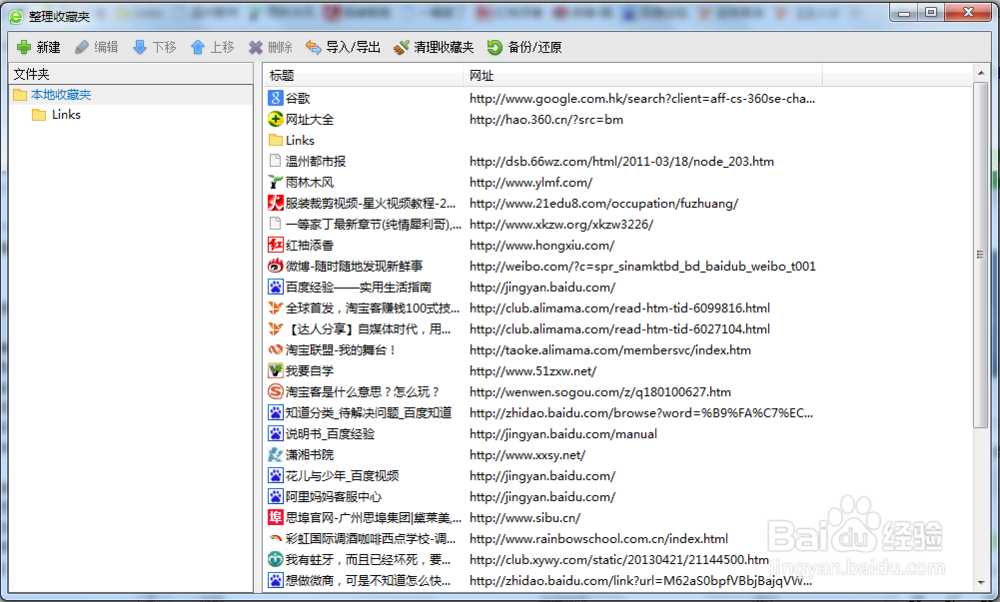Screen dimensions: 1000x602
Task: Click the 想做微商 paw icon
Action: [276, 580]
